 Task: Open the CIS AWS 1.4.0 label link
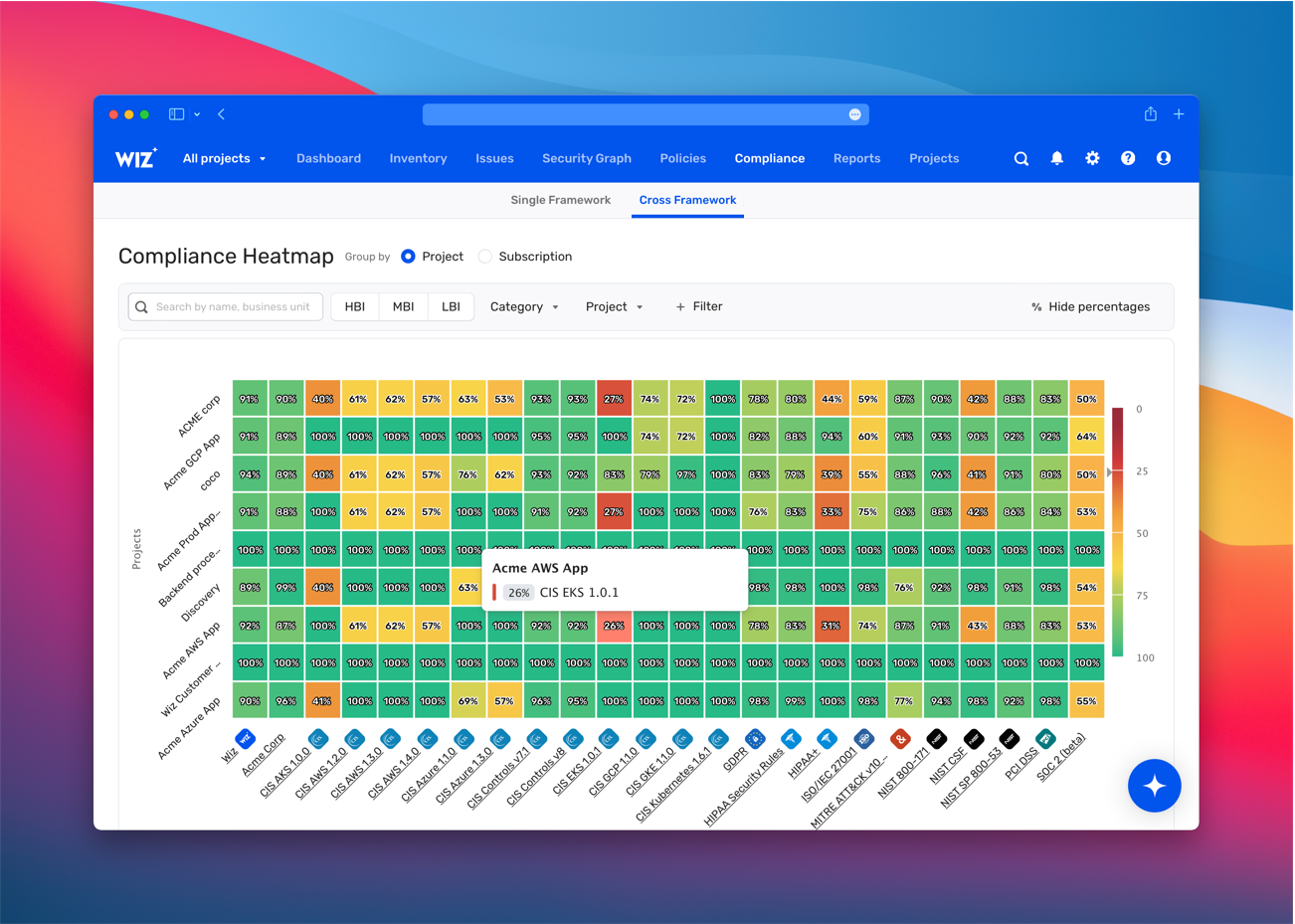pos(394,773)
